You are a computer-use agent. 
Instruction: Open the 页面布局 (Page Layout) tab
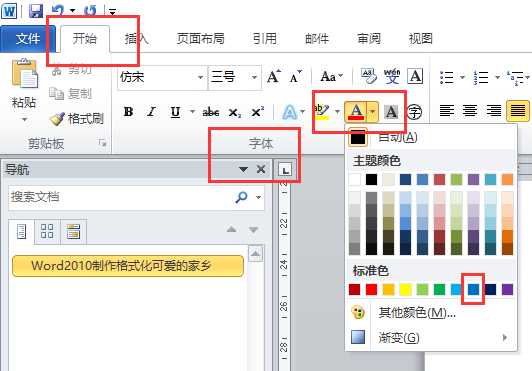click(x=201, y=39)
